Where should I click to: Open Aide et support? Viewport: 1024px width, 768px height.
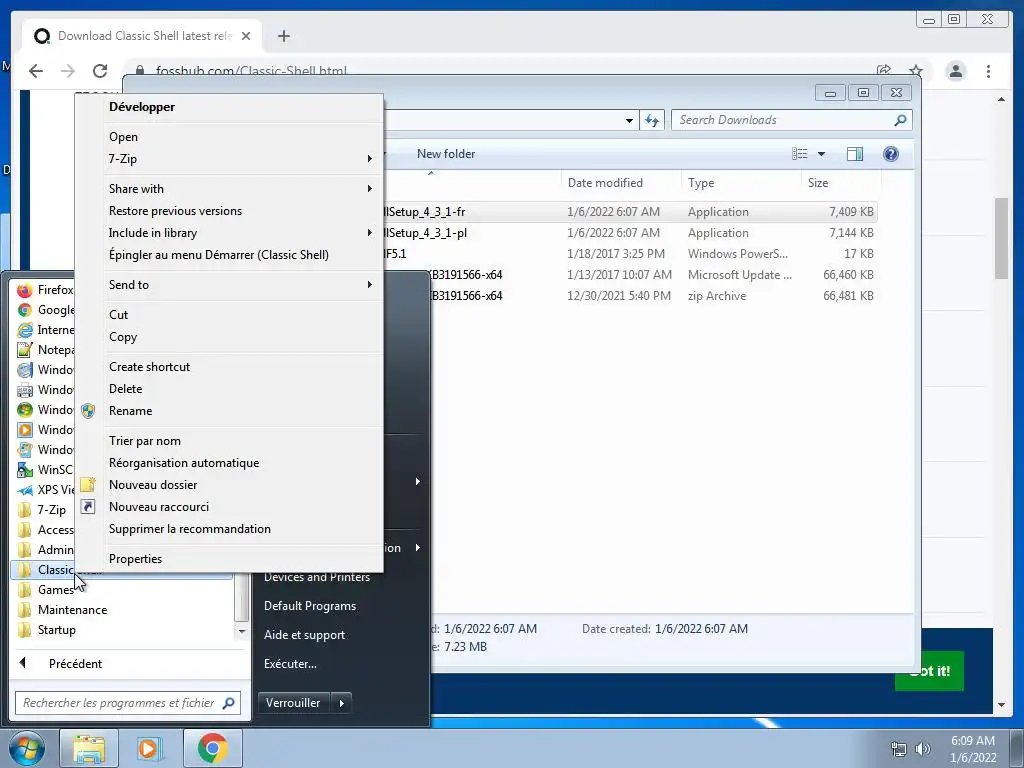[304, 635]
